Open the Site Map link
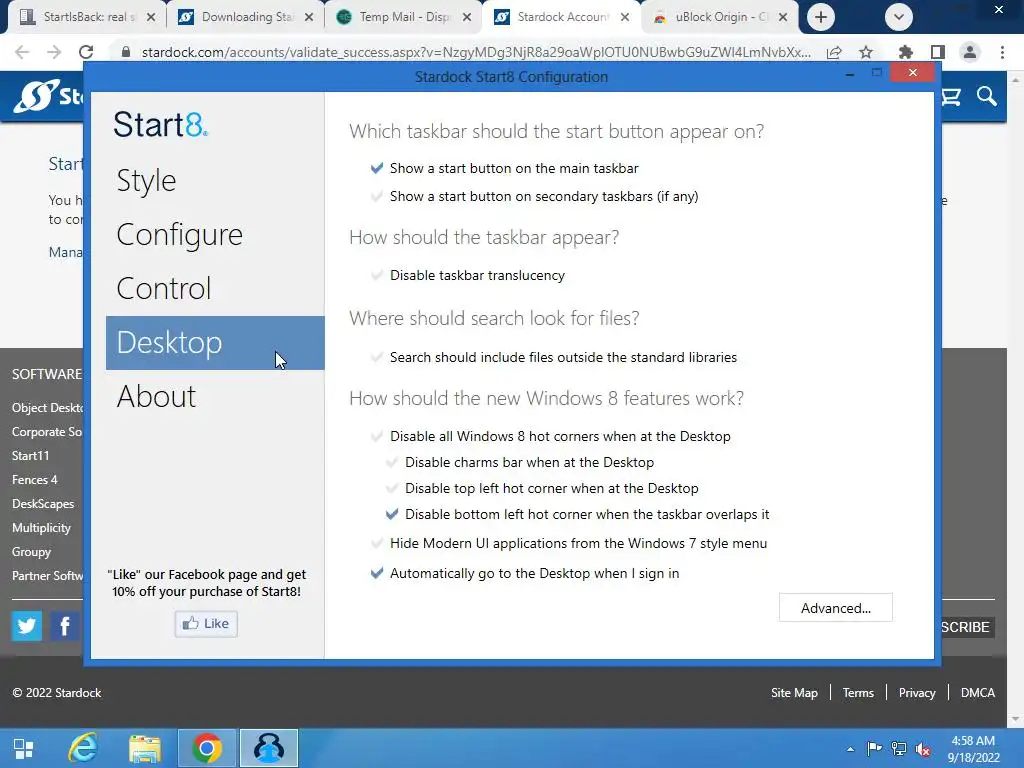The width and height of the screenshot is (1024, 768). (794, 693)
